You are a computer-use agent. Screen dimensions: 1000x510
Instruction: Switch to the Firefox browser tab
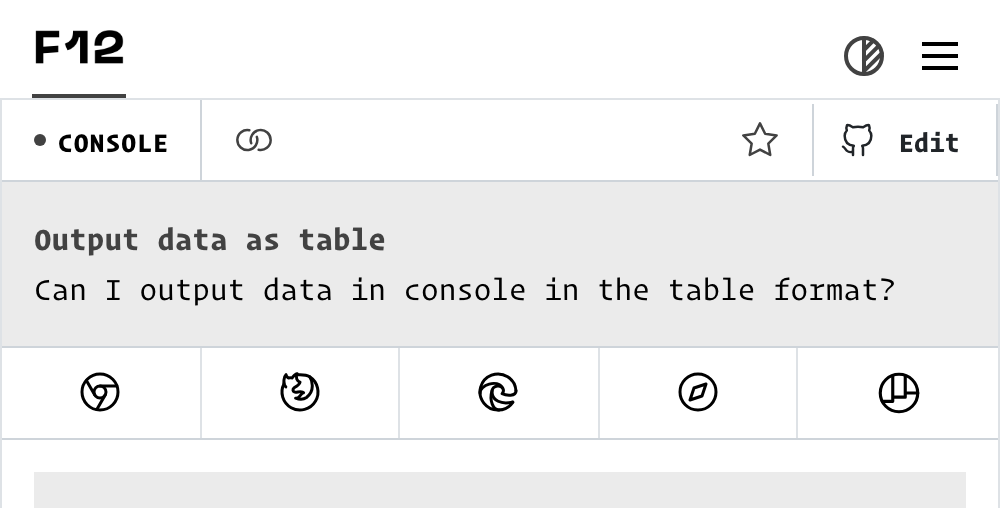(x=300, y=393)
